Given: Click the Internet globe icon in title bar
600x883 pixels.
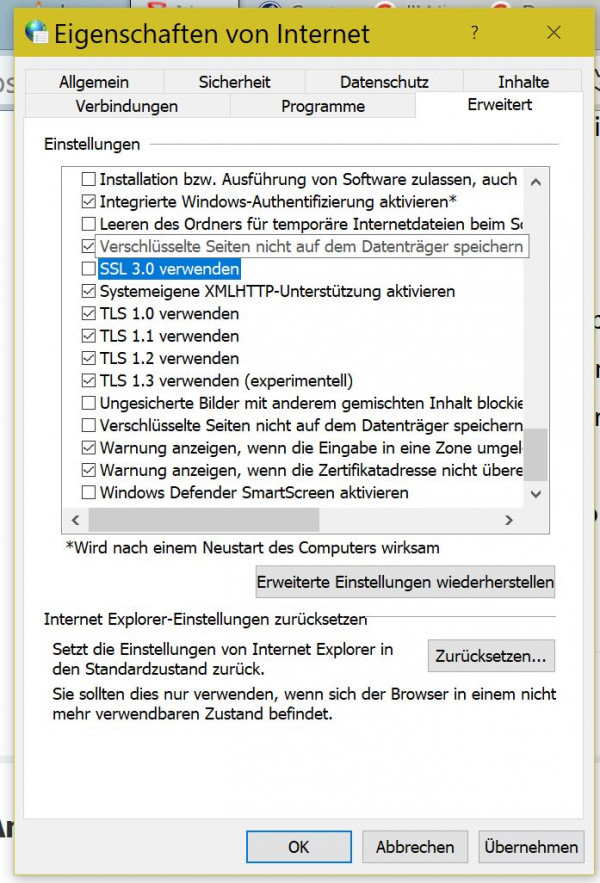Looking at the screenshot, I should (x=37, y=32).
